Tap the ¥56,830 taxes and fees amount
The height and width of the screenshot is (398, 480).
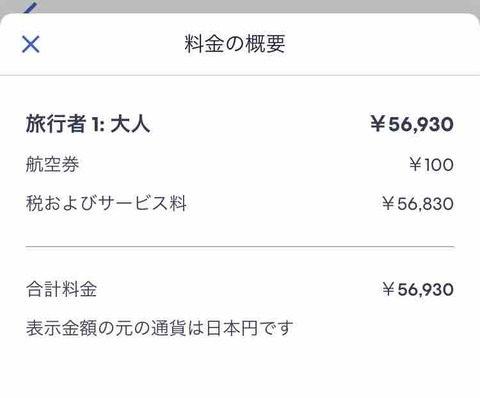click(x=418, y=204)
